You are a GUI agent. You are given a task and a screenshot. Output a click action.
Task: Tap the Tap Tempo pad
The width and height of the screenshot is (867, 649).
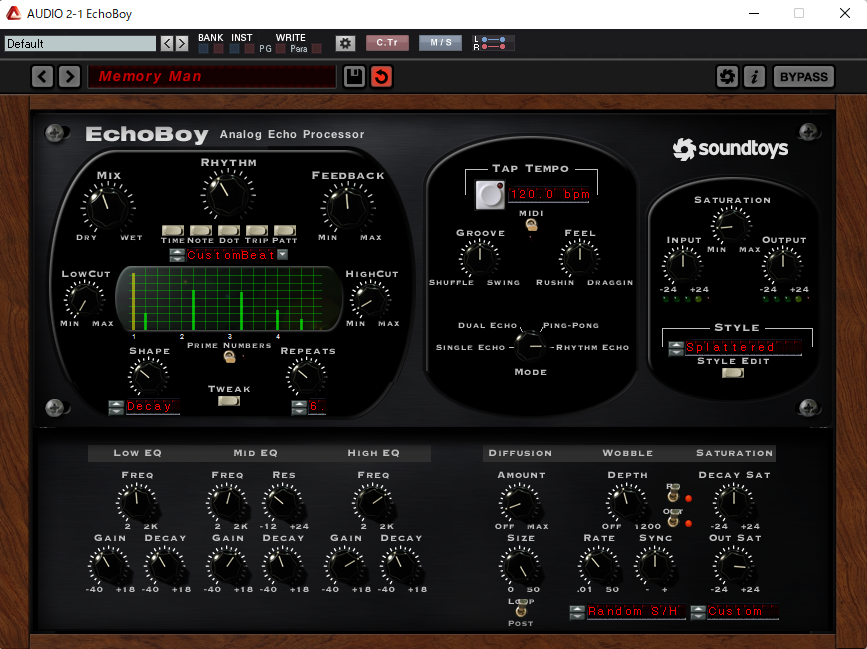tap(490, 195)
